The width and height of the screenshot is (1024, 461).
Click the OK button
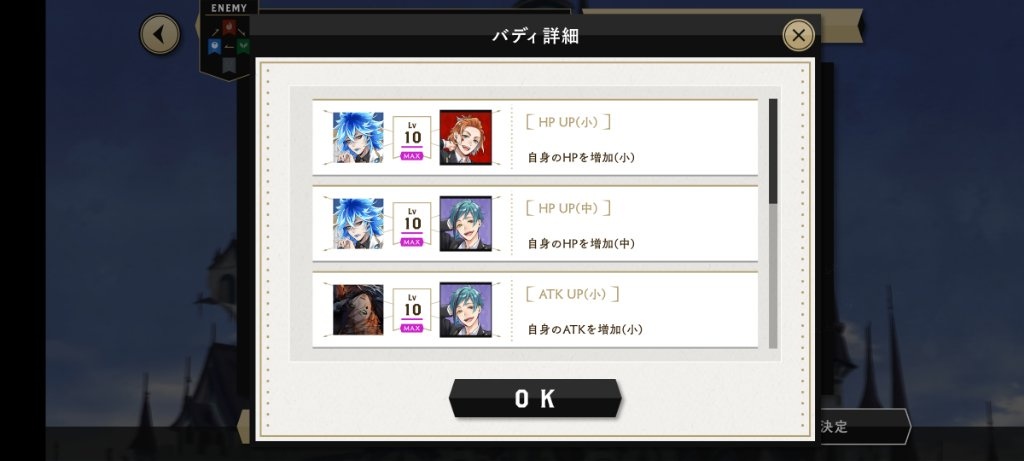tap(535, 398)
